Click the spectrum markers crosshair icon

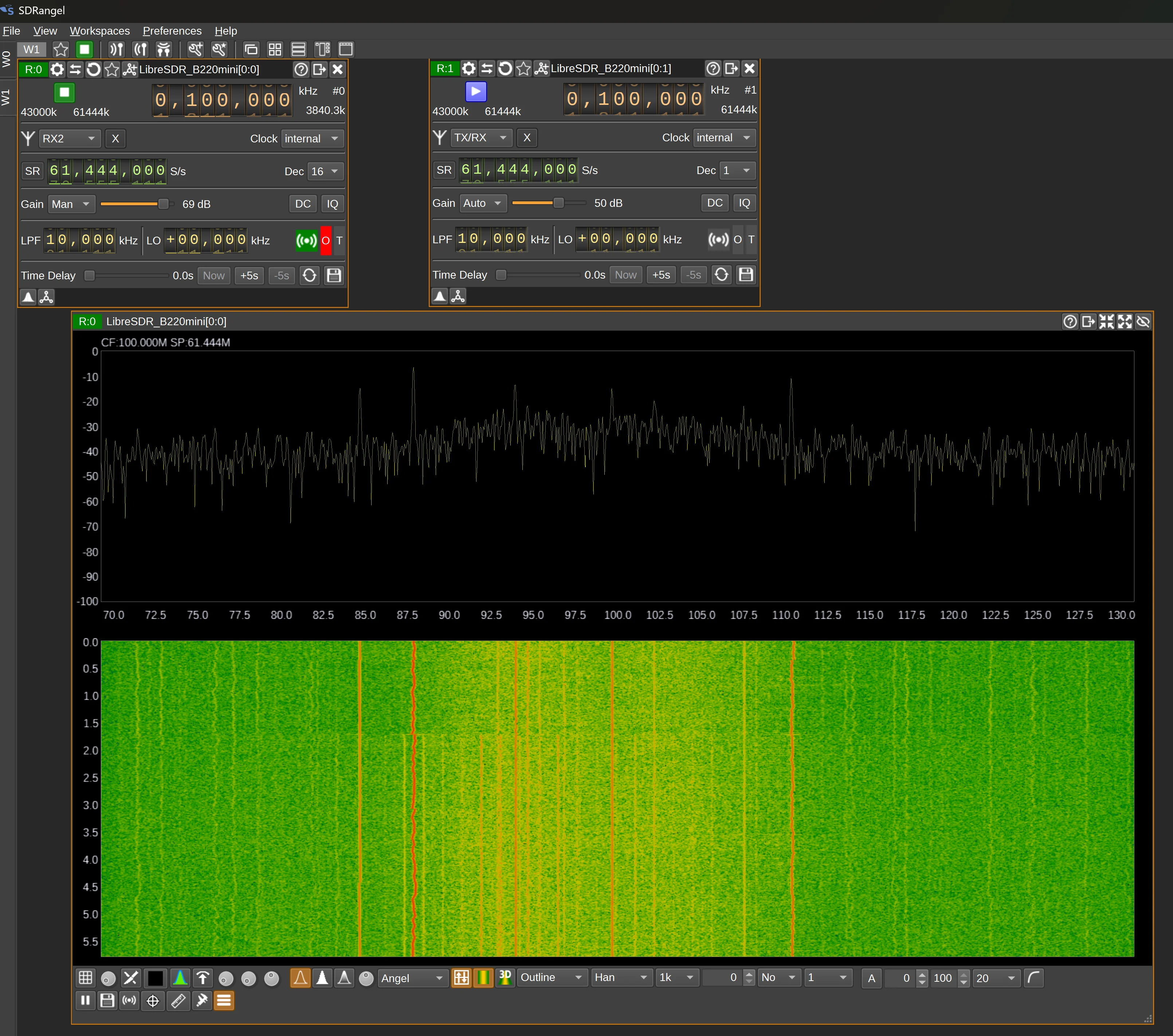click(153, 1000)
